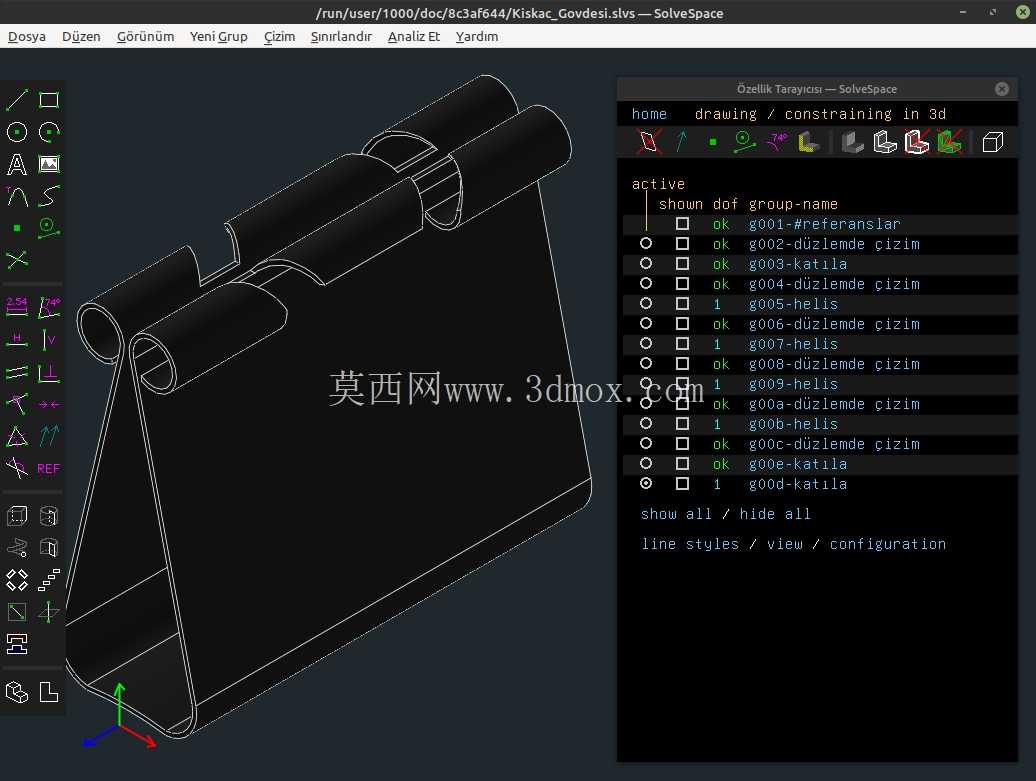Activate group g005-helis radio button
Viewport: 1036px width, 781px height.
point(646,303)
